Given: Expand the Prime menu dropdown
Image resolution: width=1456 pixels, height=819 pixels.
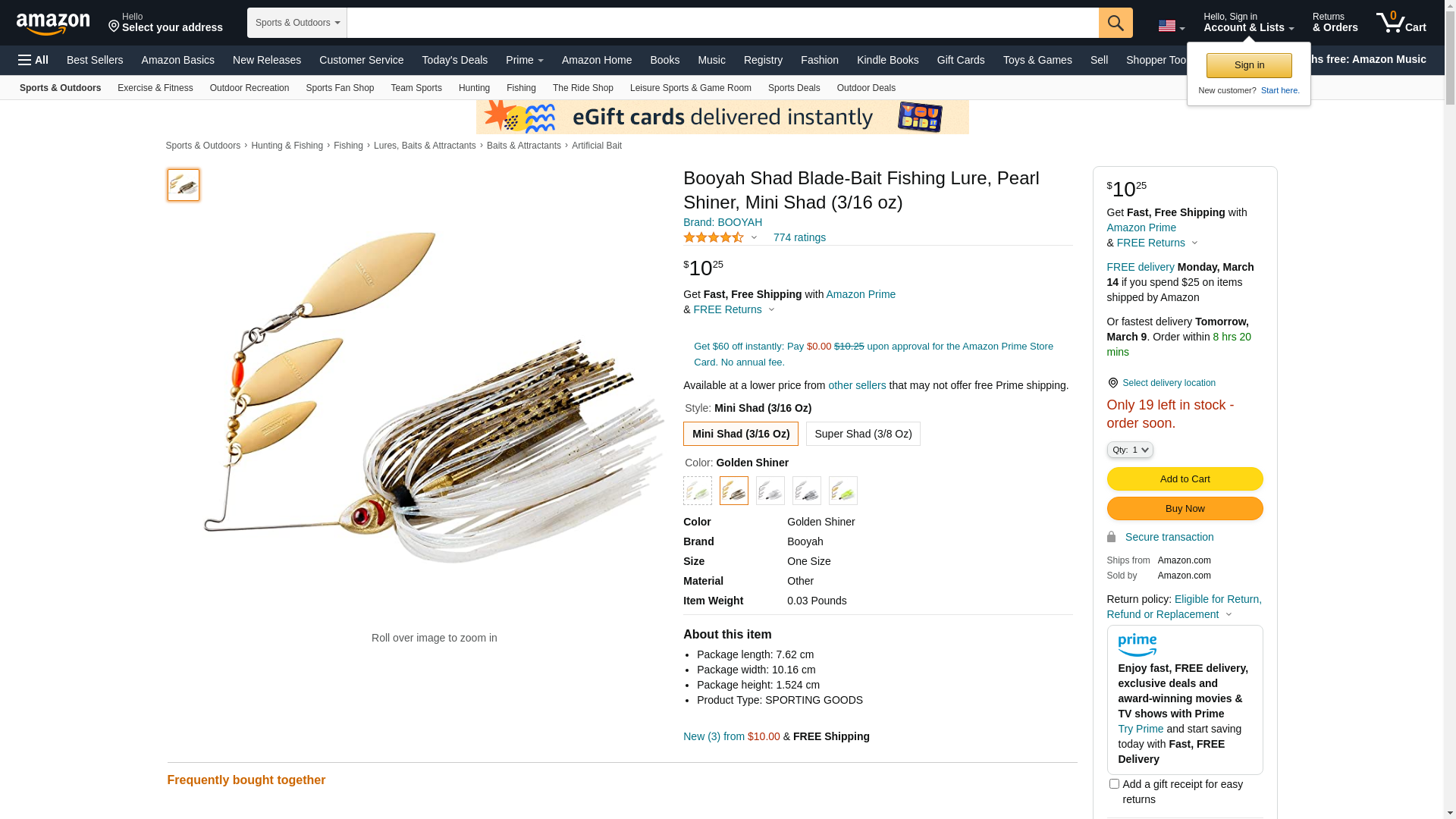Looking at the screenshot, I should click(x=525, y=60).
